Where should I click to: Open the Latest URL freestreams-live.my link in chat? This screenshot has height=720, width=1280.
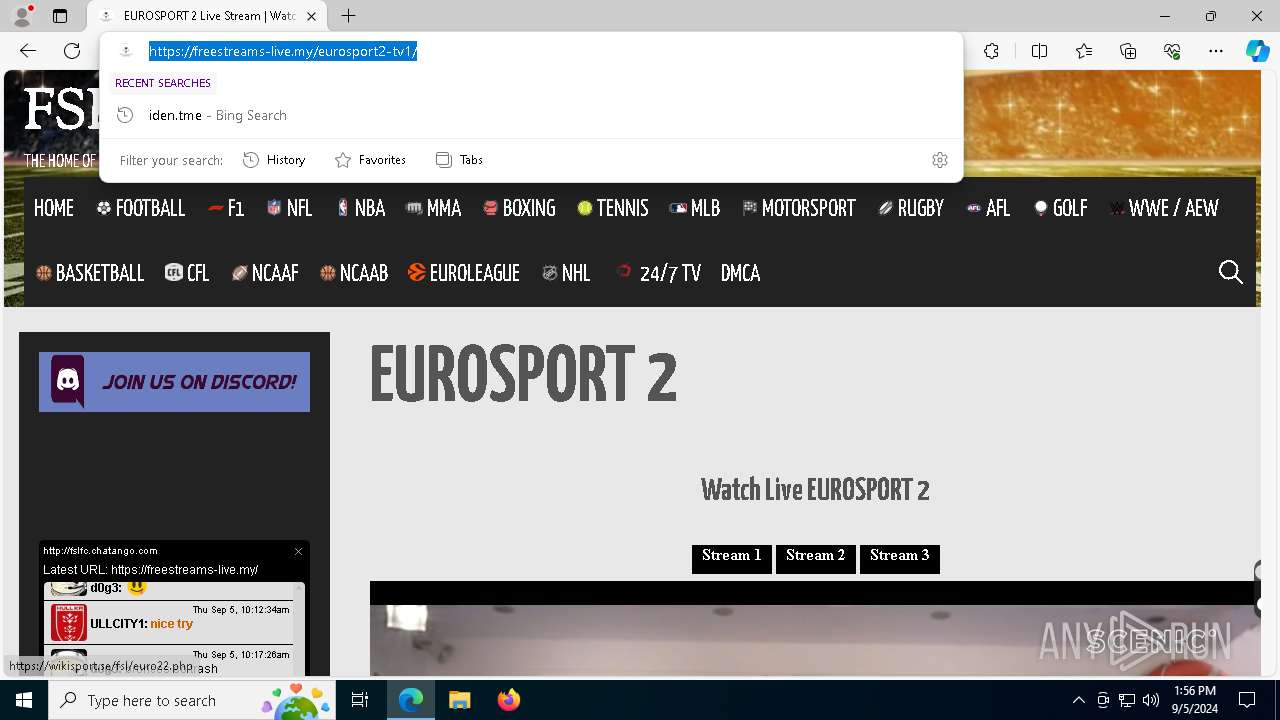[x=185, y=570]
